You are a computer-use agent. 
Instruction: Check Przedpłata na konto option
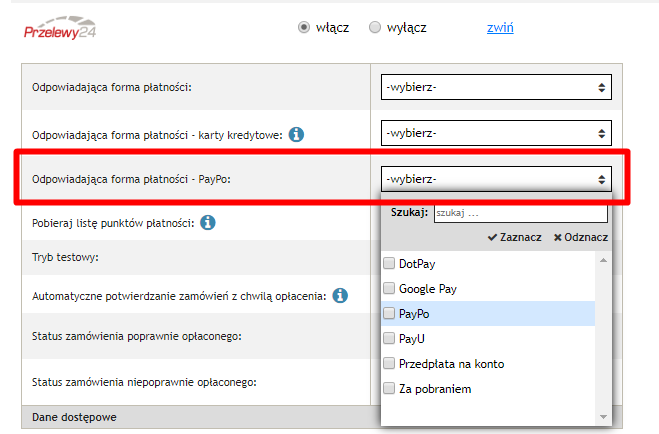pos(389,364)
